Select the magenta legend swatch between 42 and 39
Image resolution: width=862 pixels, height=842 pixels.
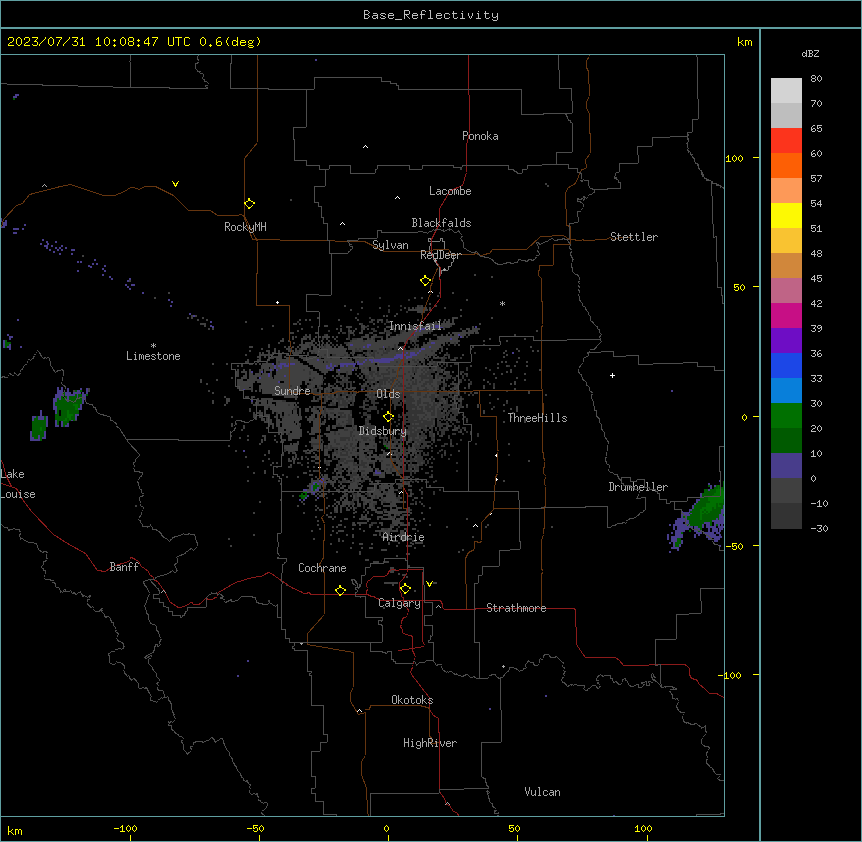point(786,315)
